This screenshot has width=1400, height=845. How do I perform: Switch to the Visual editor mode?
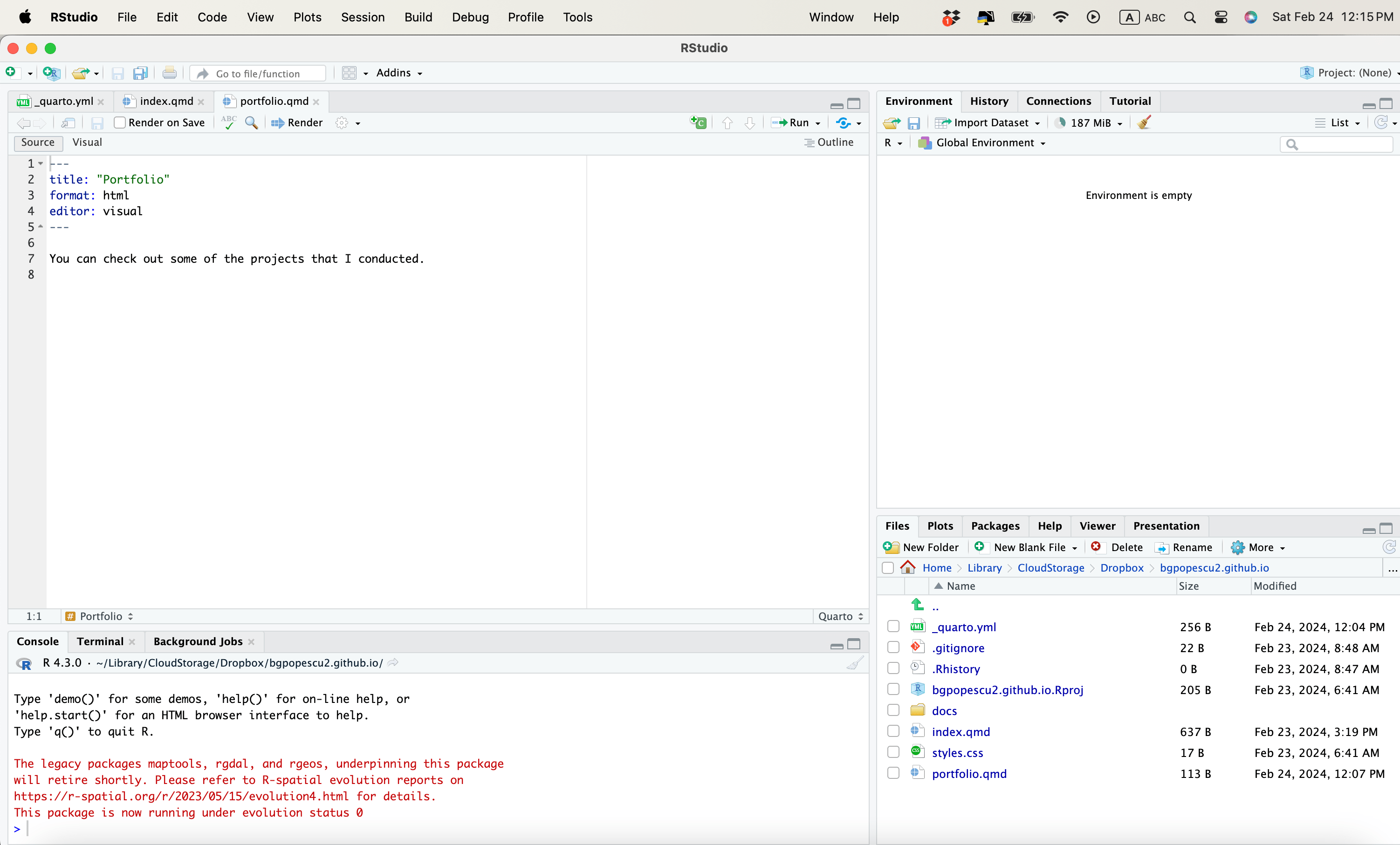(87, 143)
